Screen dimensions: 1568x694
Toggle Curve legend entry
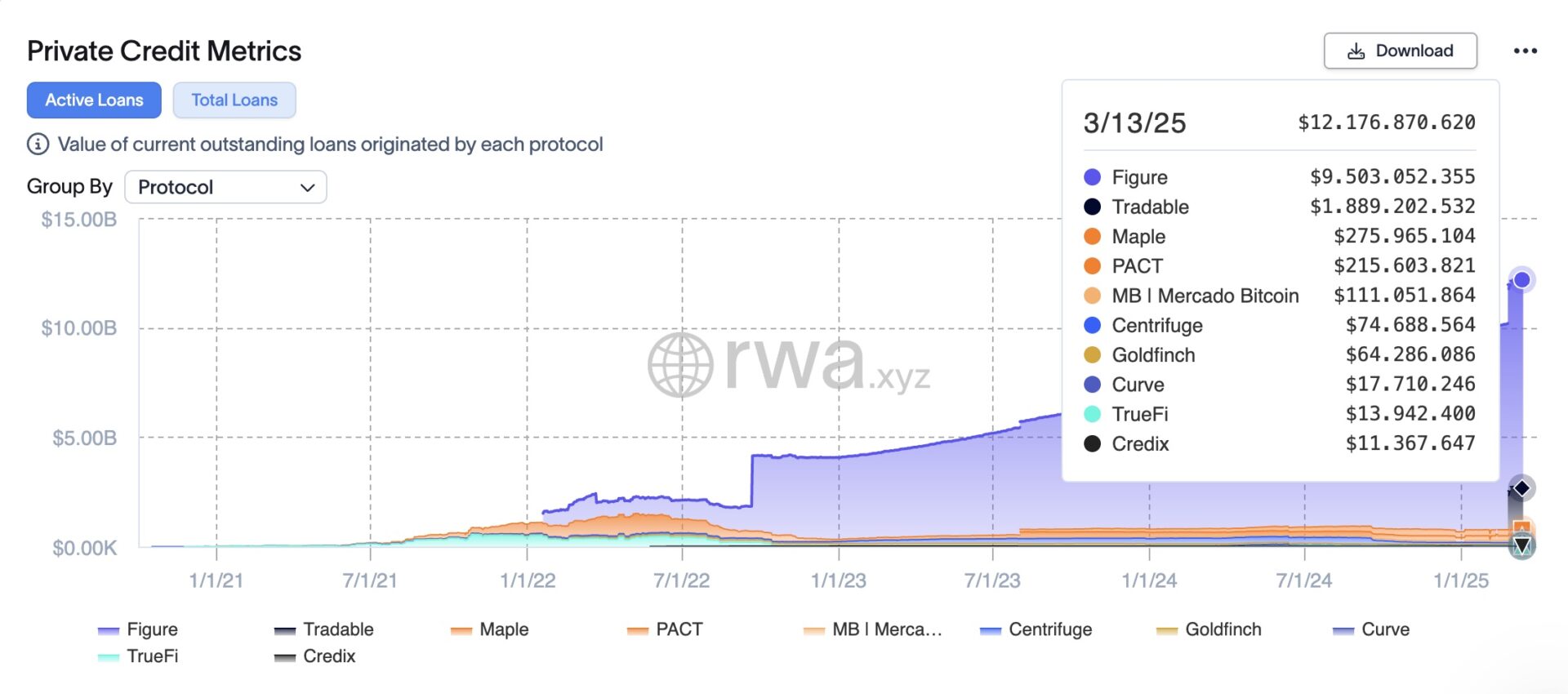(x=1371, y=629)
